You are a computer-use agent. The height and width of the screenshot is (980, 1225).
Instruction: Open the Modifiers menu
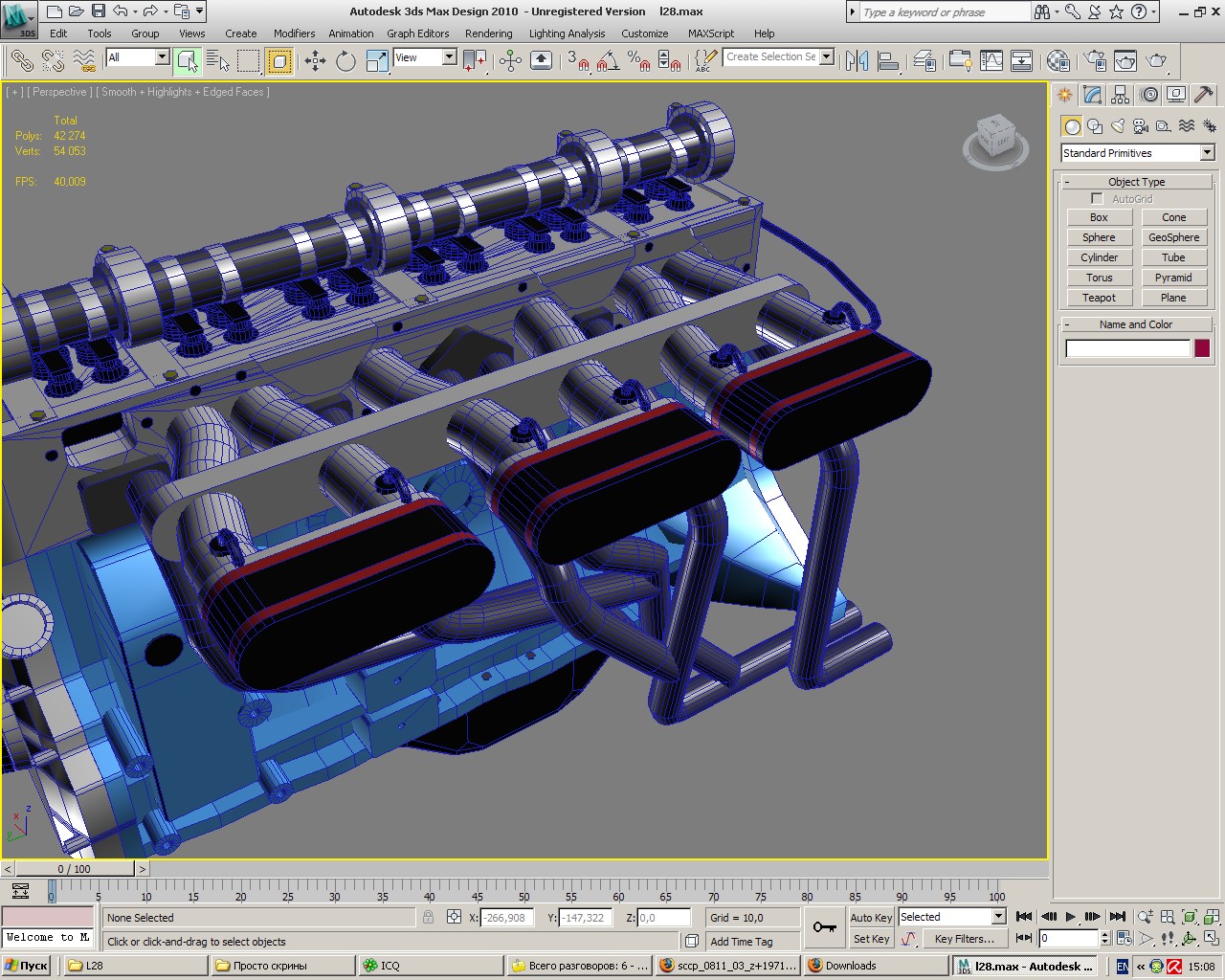294,33
